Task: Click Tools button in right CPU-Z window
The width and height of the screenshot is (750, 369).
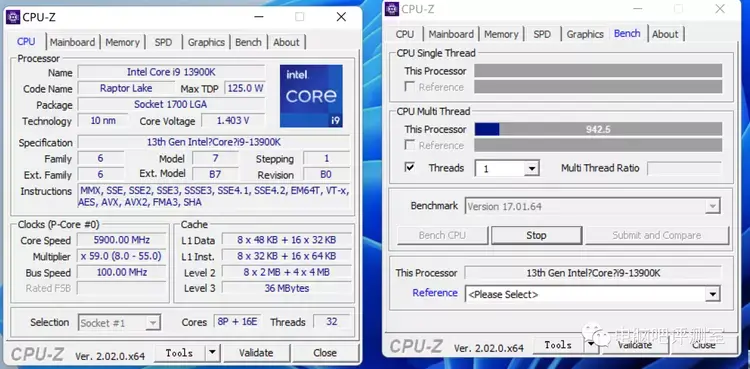Action: (x=558, y=345)
